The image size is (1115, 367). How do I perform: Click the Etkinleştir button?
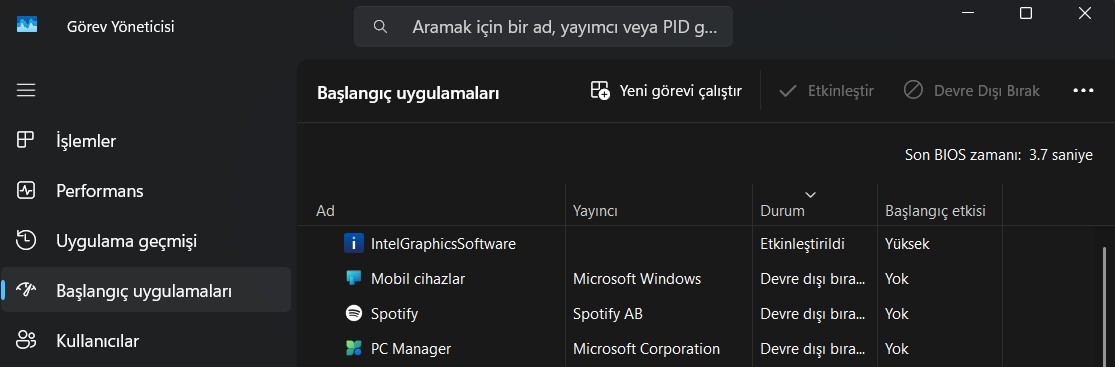pyautogui.click(x=826, y=91)
